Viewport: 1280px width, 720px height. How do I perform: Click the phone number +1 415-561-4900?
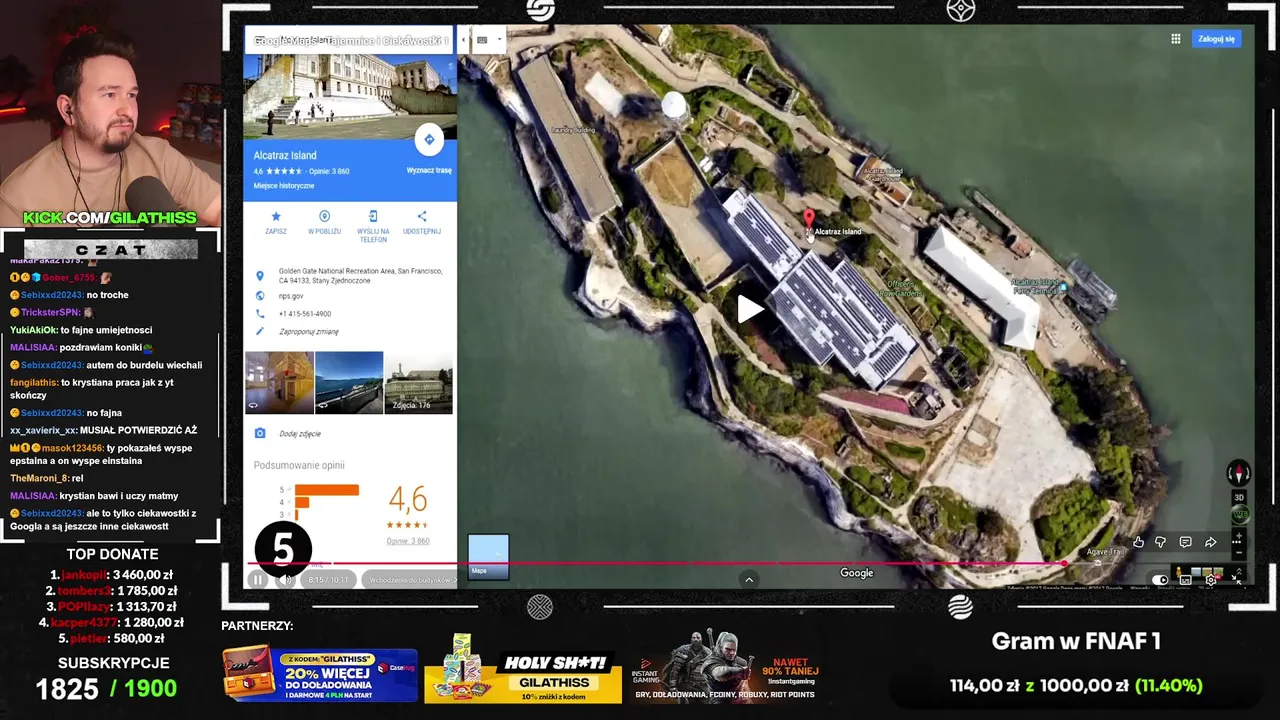point(305,314)
